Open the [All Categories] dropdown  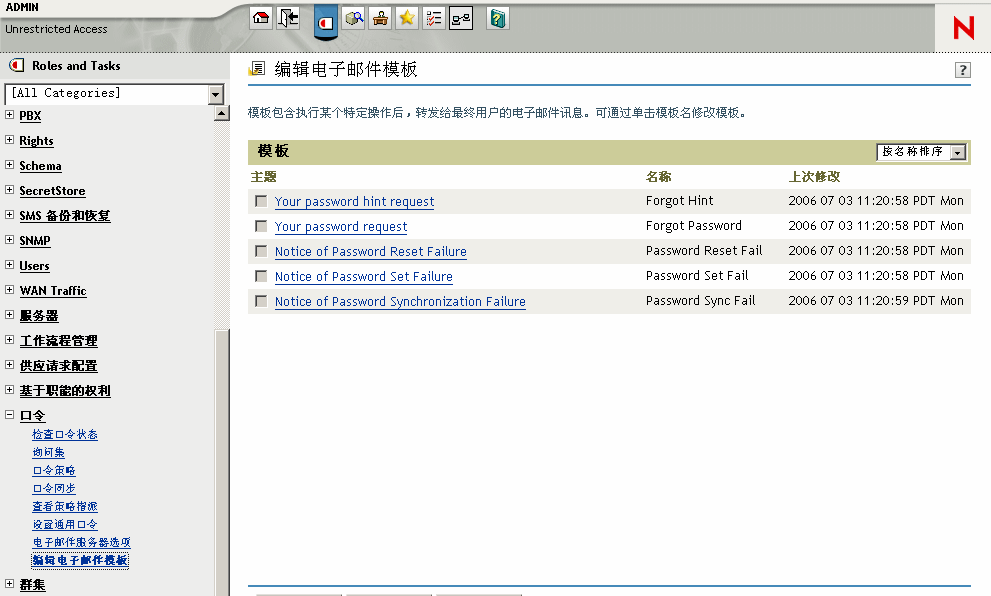click(215, 93)
